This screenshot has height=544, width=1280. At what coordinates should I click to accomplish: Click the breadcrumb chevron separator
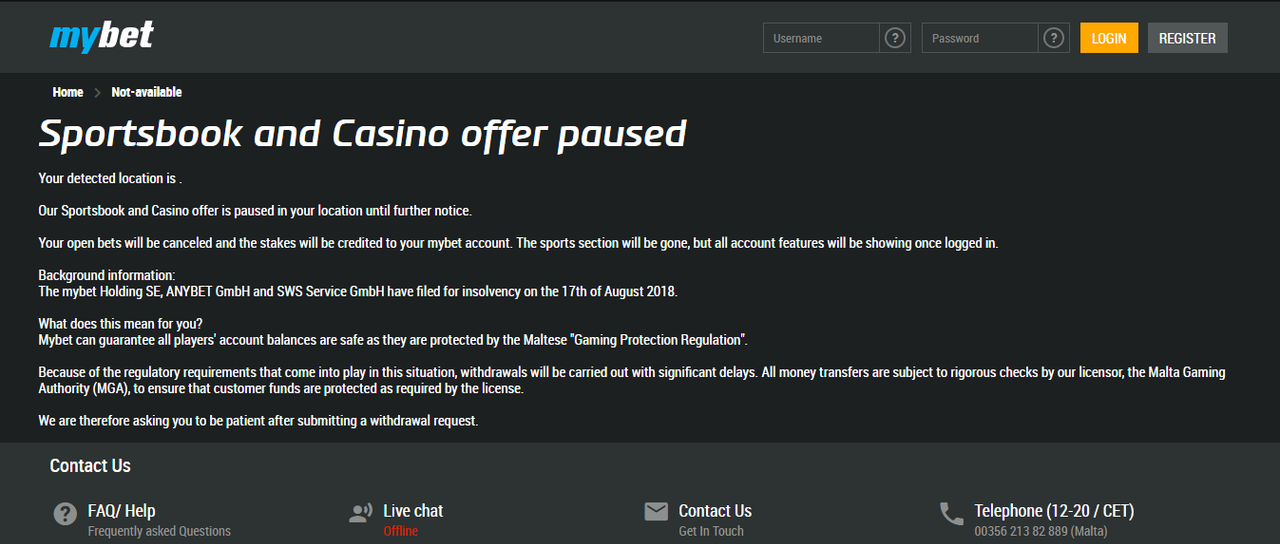coord(97,92)
